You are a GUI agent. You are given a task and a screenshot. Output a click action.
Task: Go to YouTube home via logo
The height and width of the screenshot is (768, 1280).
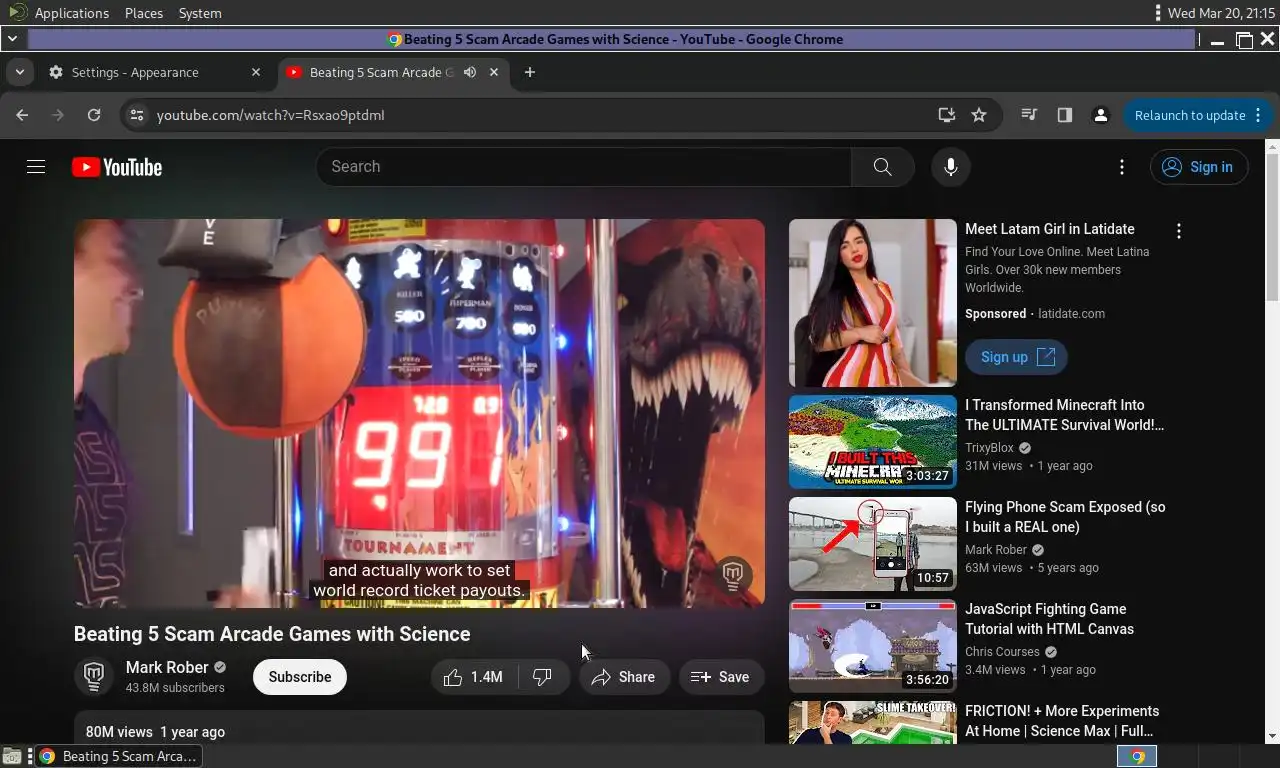coord(117,167)
